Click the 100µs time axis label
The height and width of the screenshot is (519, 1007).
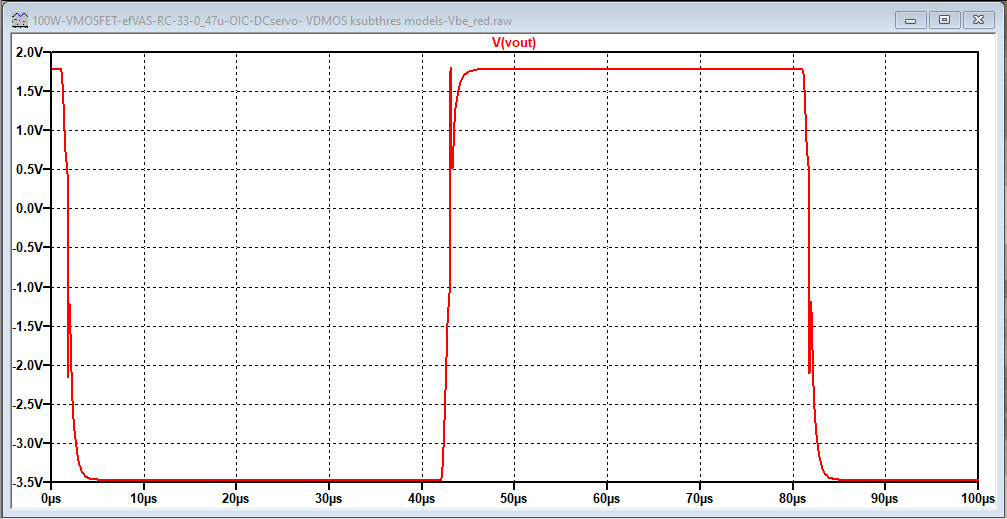click(x=977, y=499)
